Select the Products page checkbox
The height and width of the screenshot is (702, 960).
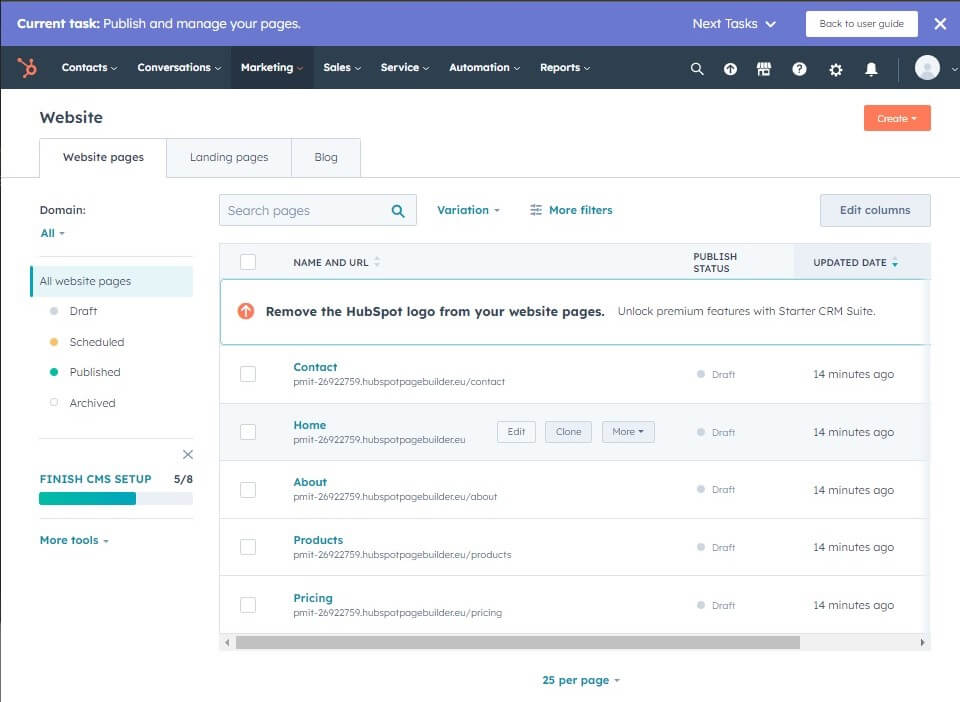point(248,547)
